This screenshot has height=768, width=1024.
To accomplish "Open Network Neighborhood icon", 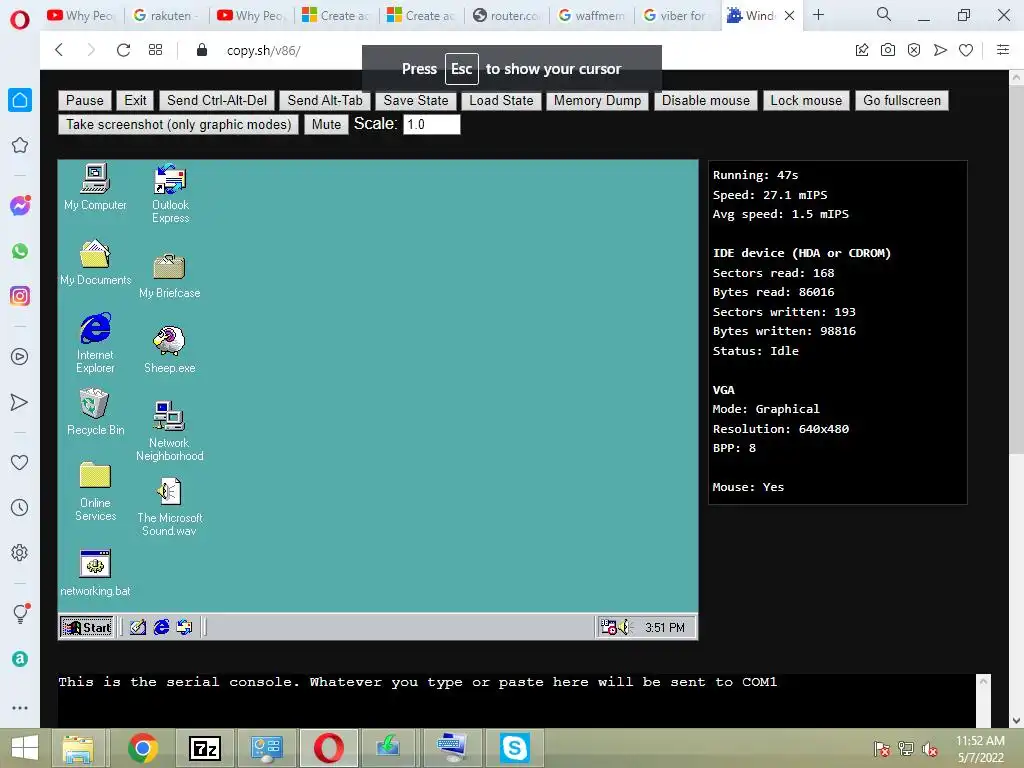I will (169, 431).
